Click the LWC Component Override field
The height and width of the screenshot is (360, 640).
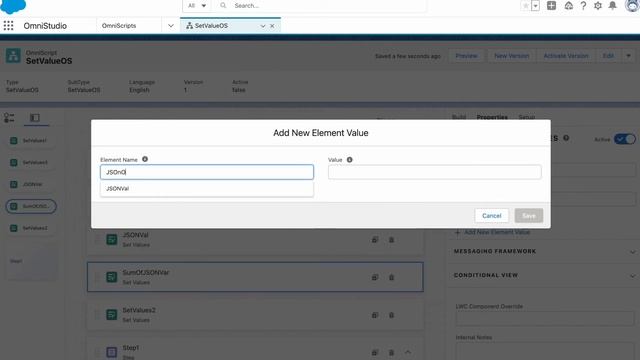pyautogui.click(x=545, y=318)
